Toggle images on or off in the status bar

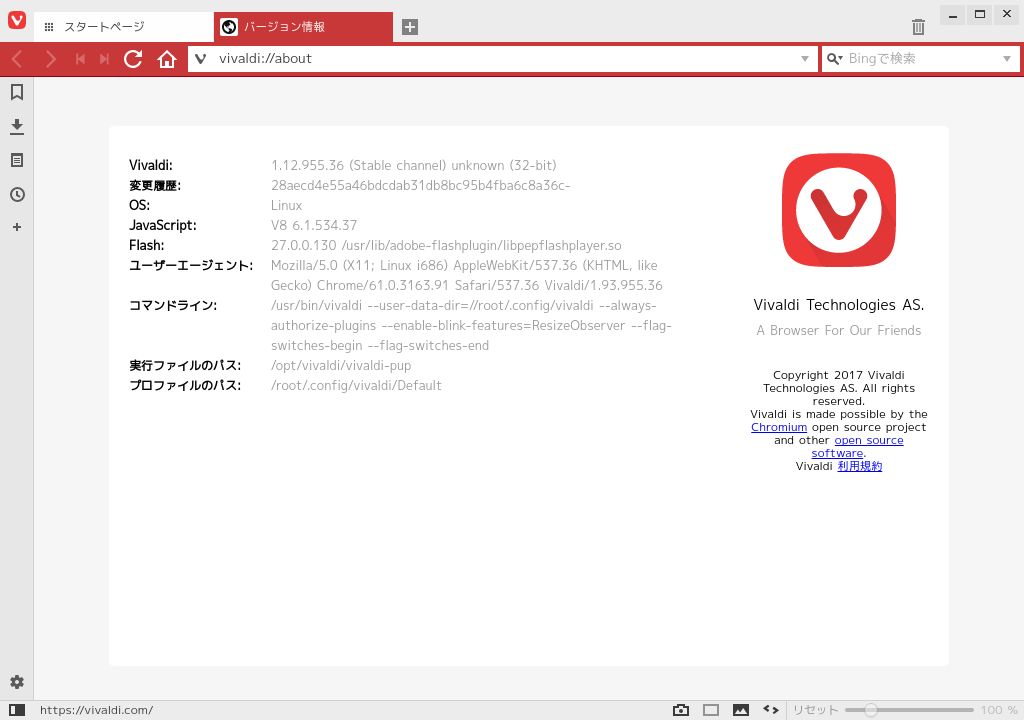click(740, 709)
